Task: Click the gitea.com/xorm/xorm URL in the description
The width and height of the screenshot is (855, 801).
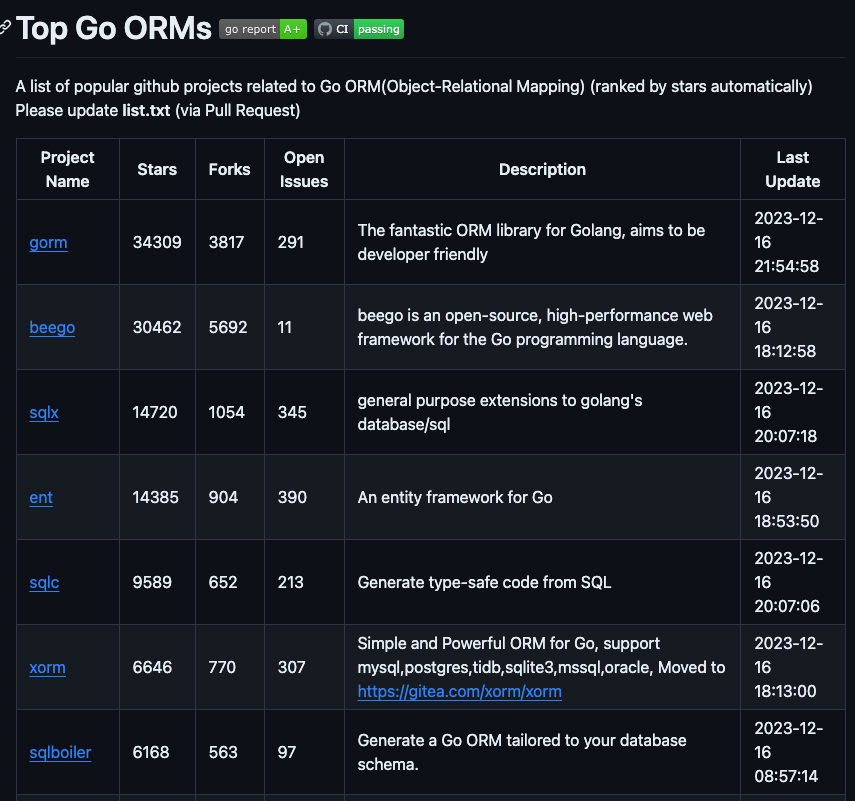Action: click(x=459, y=691)
